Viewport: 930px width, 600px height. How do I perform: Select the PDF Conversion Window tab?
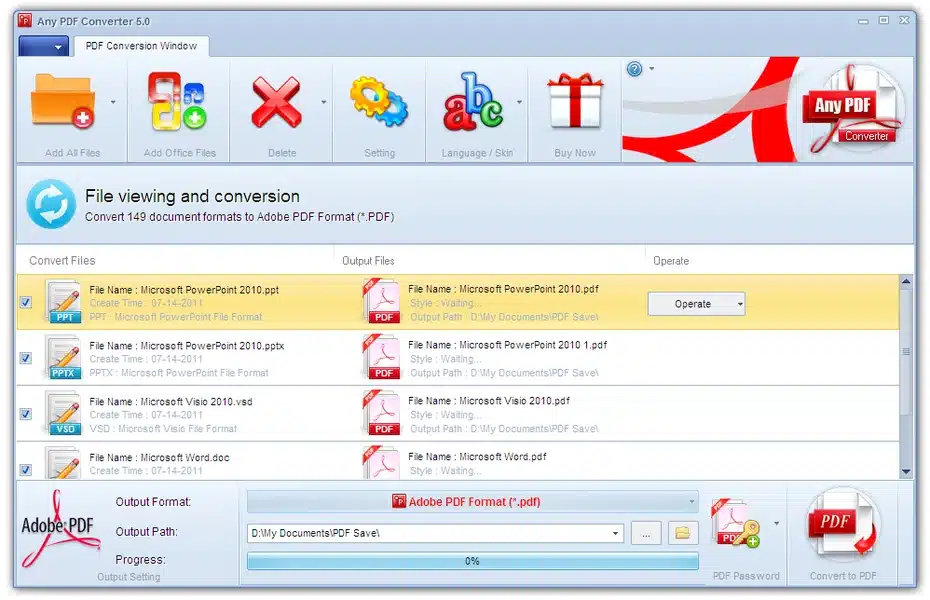[x=141, y=46]
